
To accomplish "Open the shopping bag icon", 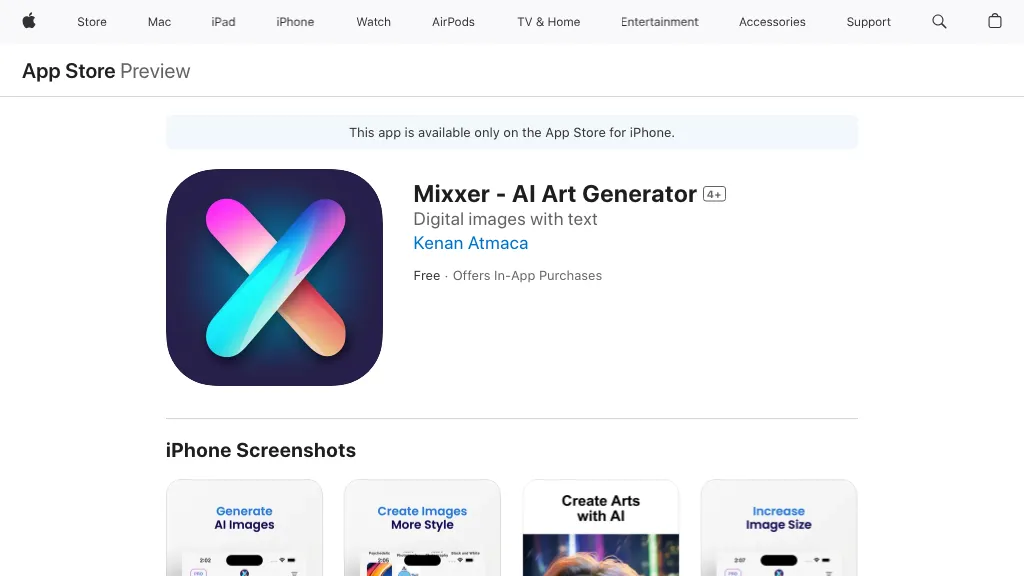I will pos(995,22).
